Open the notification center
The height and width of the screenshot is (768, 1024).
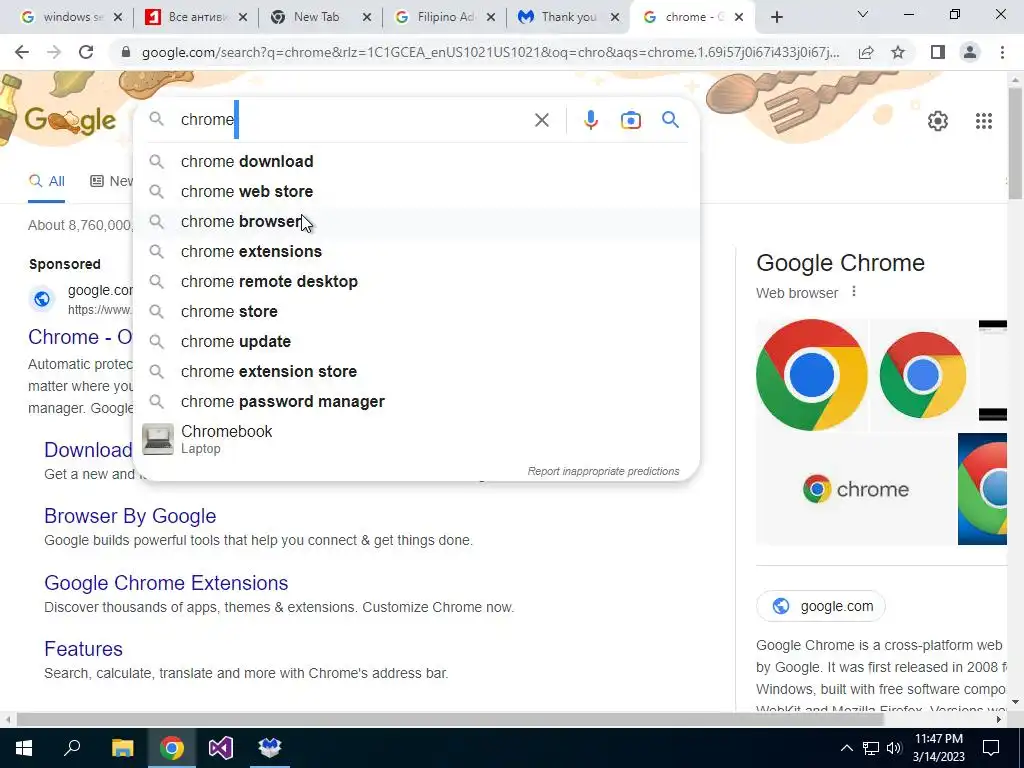pos(991,748)
